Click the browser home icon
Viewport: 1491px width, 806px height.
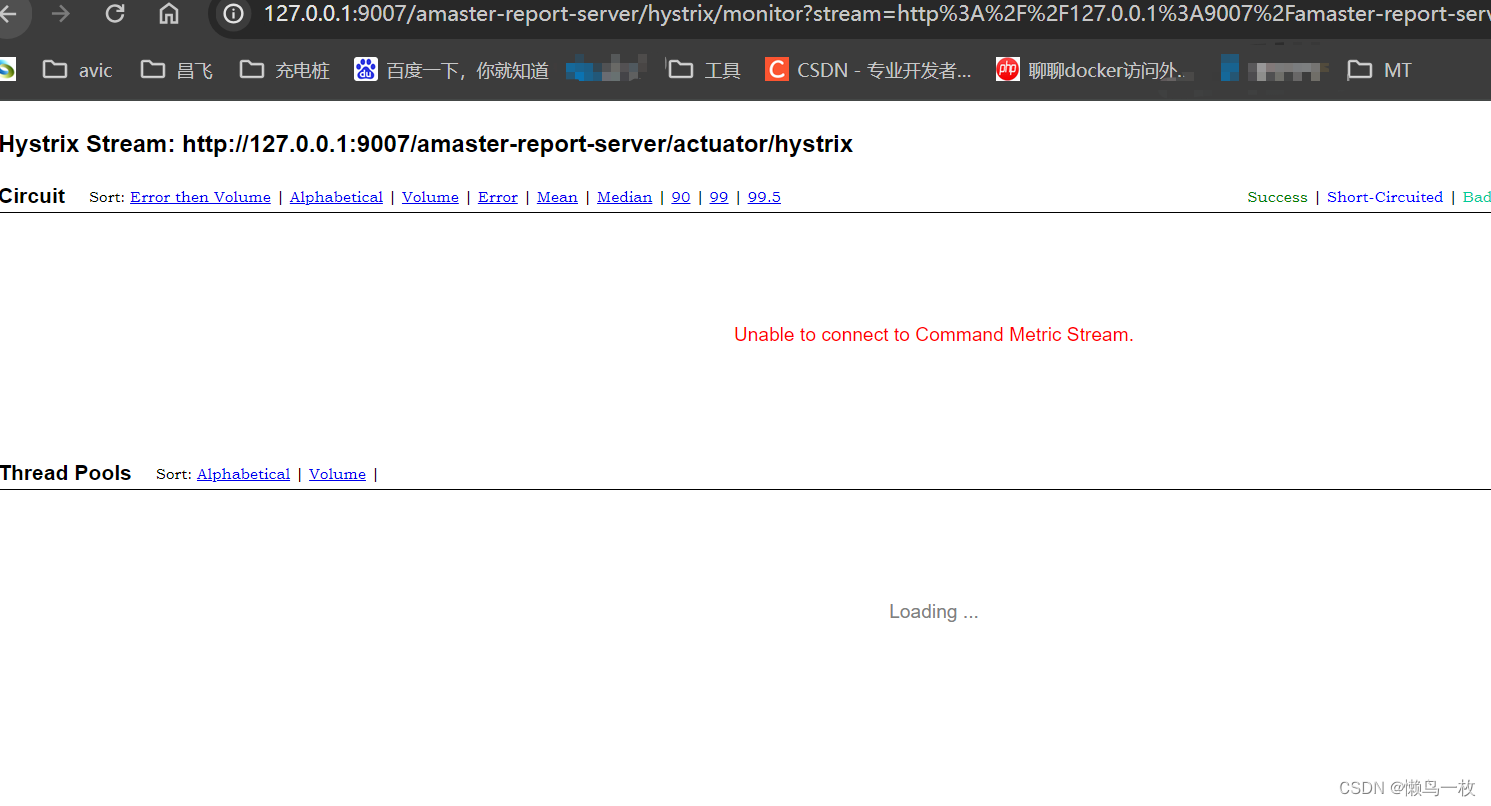click(x=167, y=14)
